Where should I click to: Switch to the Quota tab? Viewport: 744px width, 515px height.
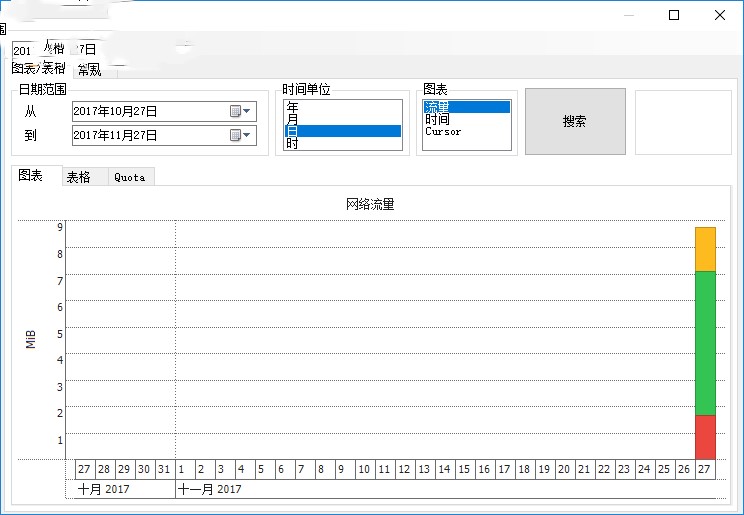(130, 177)
